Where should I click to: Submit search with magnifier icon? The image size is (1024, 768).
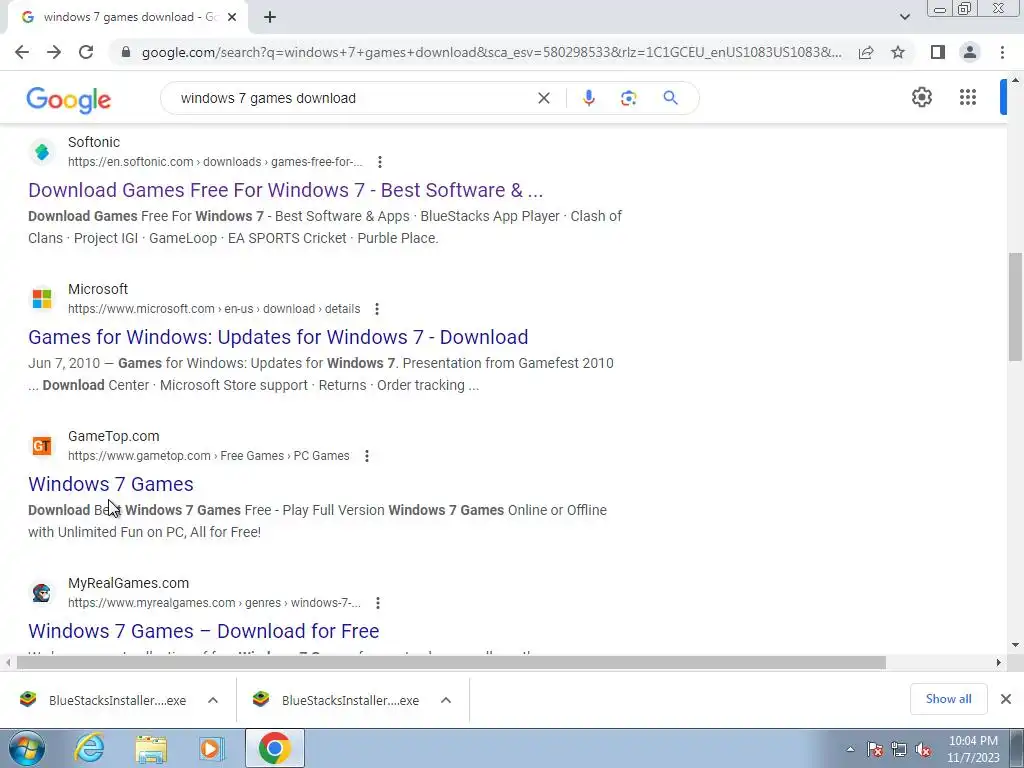point(670,98)
